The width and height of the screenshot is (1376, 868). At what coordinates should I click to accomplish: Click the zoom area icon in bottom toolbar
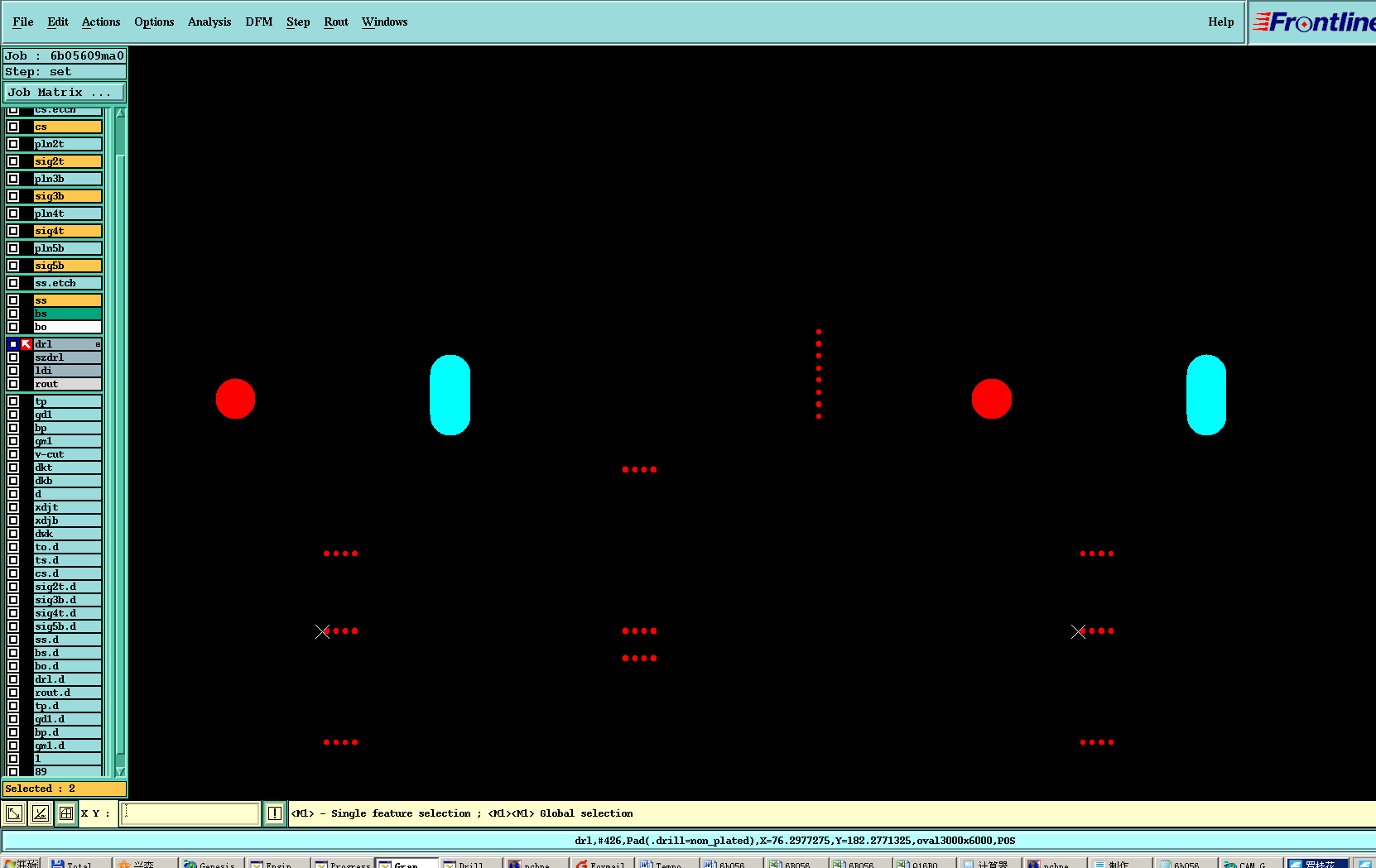coord(14,813)
